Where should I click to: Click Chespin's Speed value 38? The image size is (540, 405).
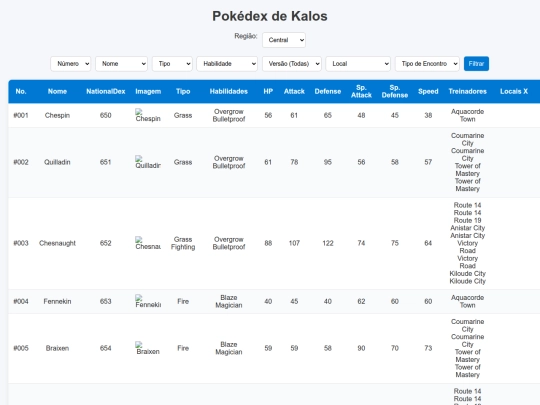click(x=428, y=115)
